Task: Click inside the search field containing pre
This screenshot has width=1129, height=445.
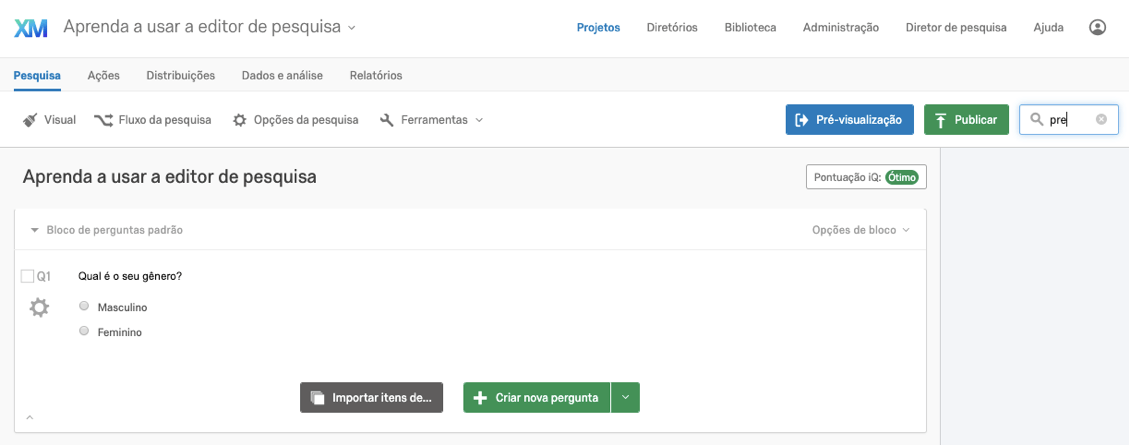Action: [1069, 120]
